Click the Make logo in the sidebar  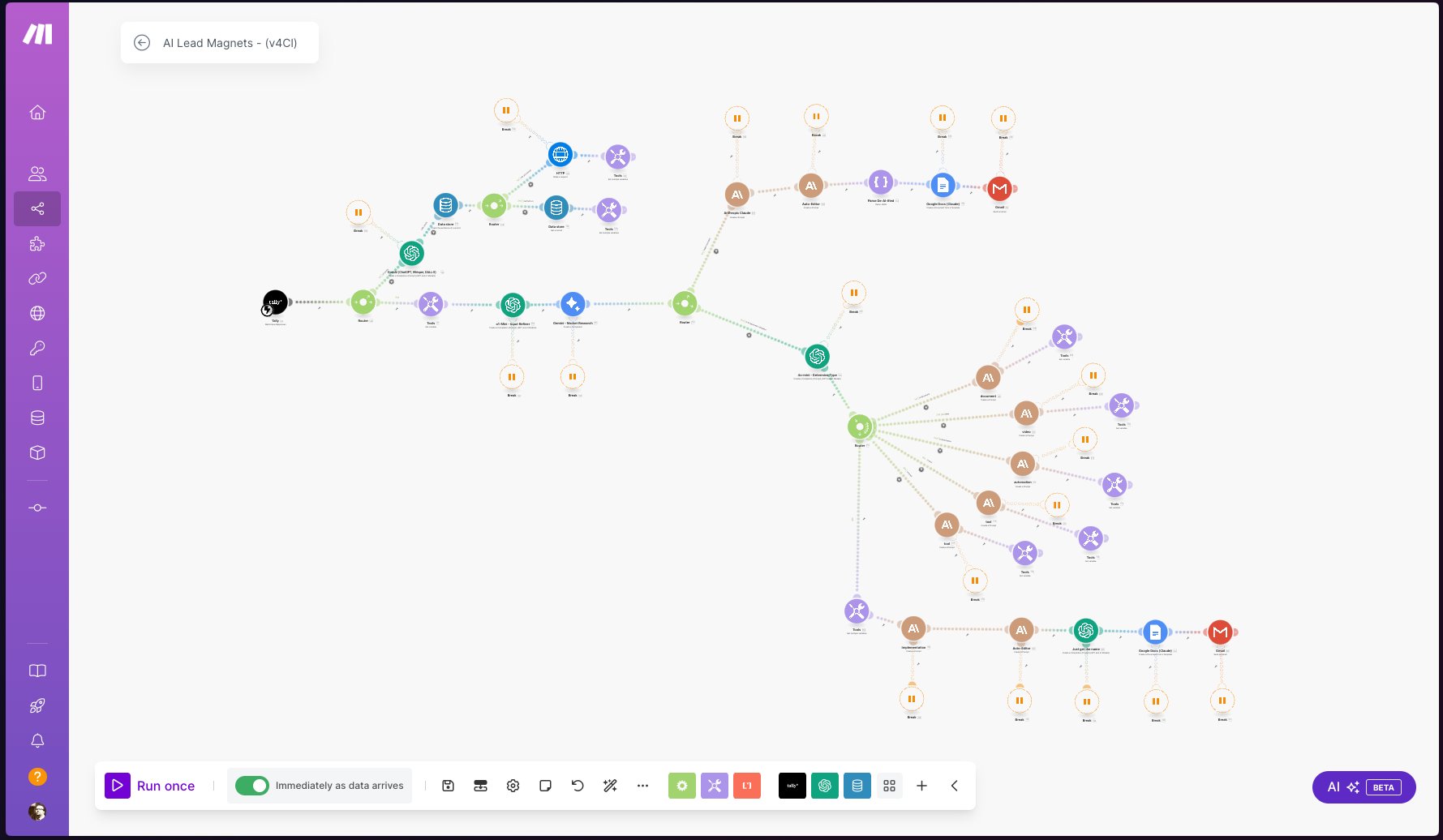(37, 34)
